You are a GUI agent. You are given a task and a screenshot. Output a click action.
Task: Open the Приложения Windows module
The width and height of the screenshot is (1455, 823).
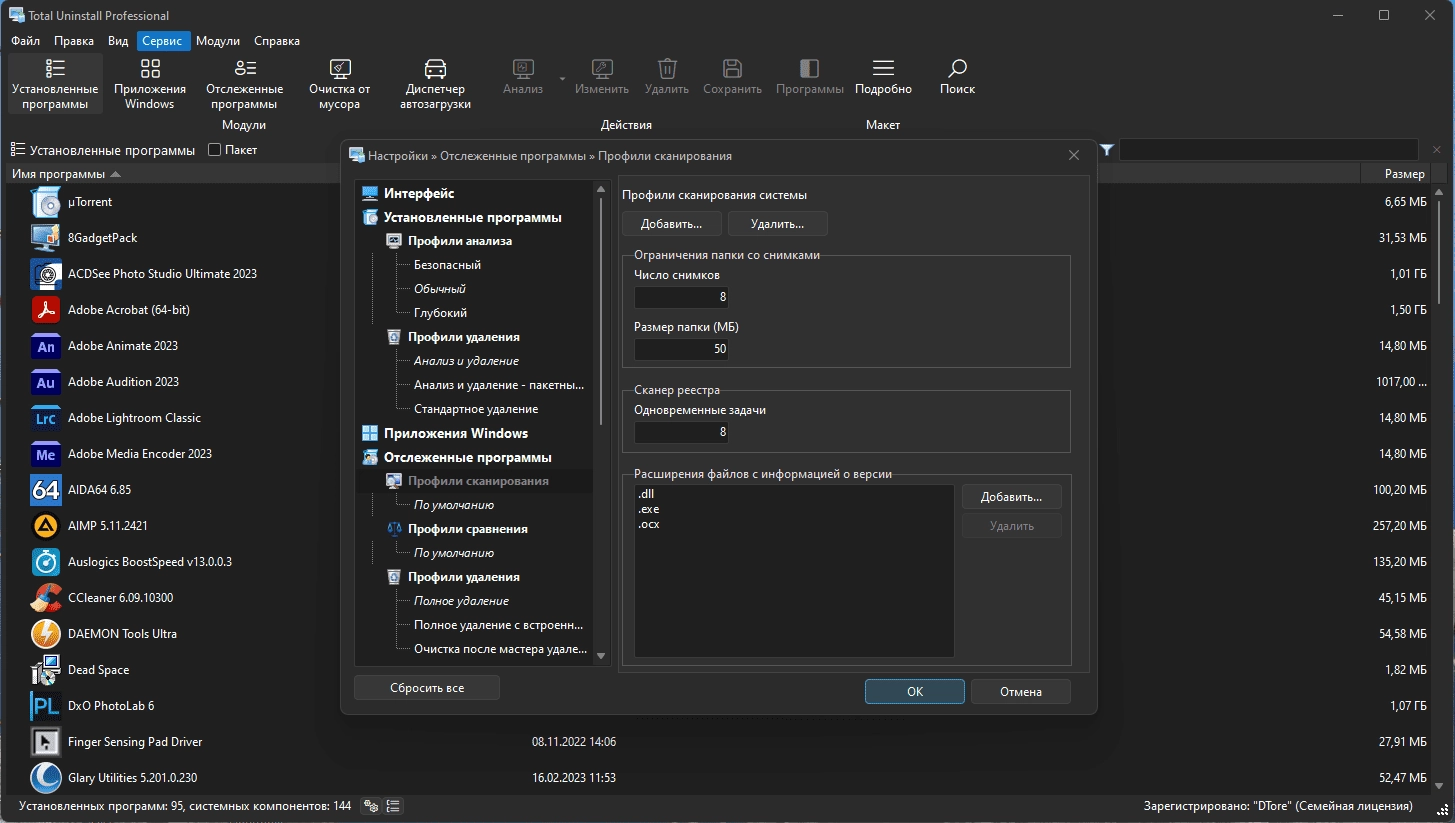point(149,82)
